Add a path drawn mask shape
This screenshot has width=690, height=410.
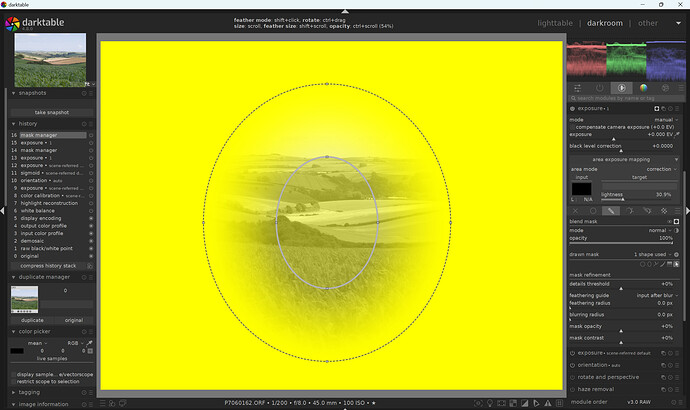click(656, 264)
